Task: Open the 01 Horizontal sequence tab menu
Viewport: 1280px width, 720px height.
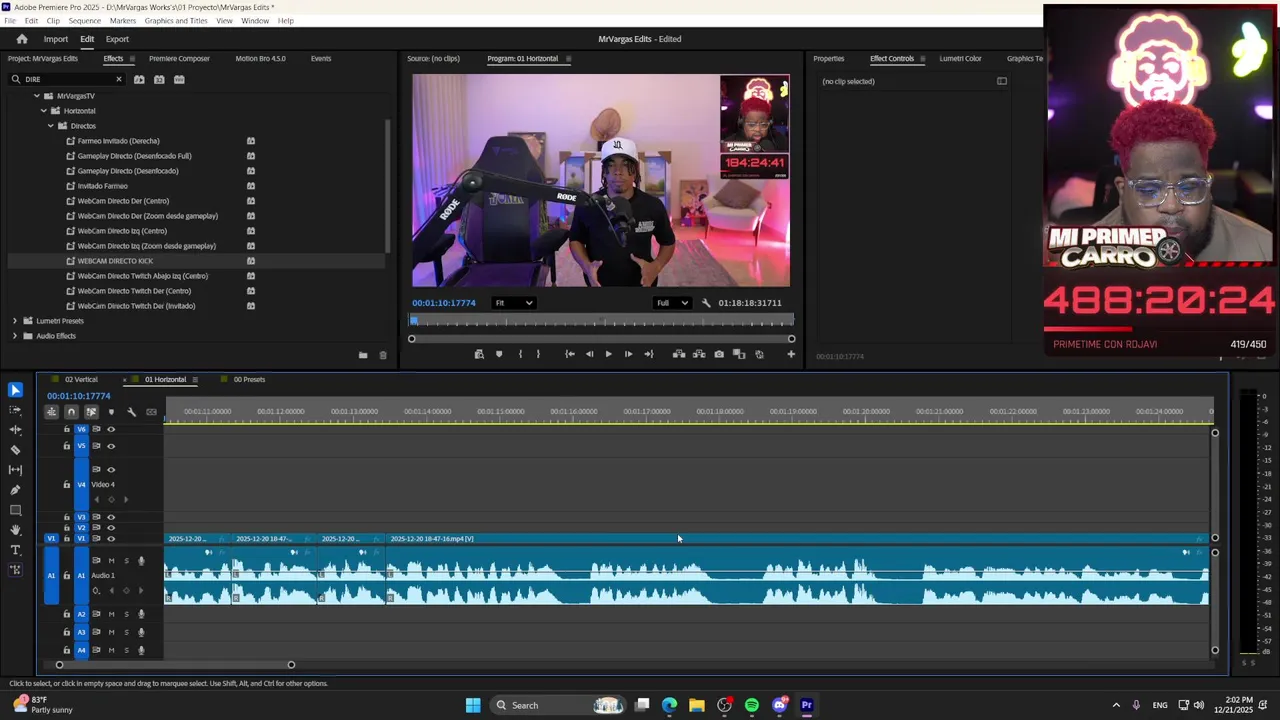Action: [195, 380]
